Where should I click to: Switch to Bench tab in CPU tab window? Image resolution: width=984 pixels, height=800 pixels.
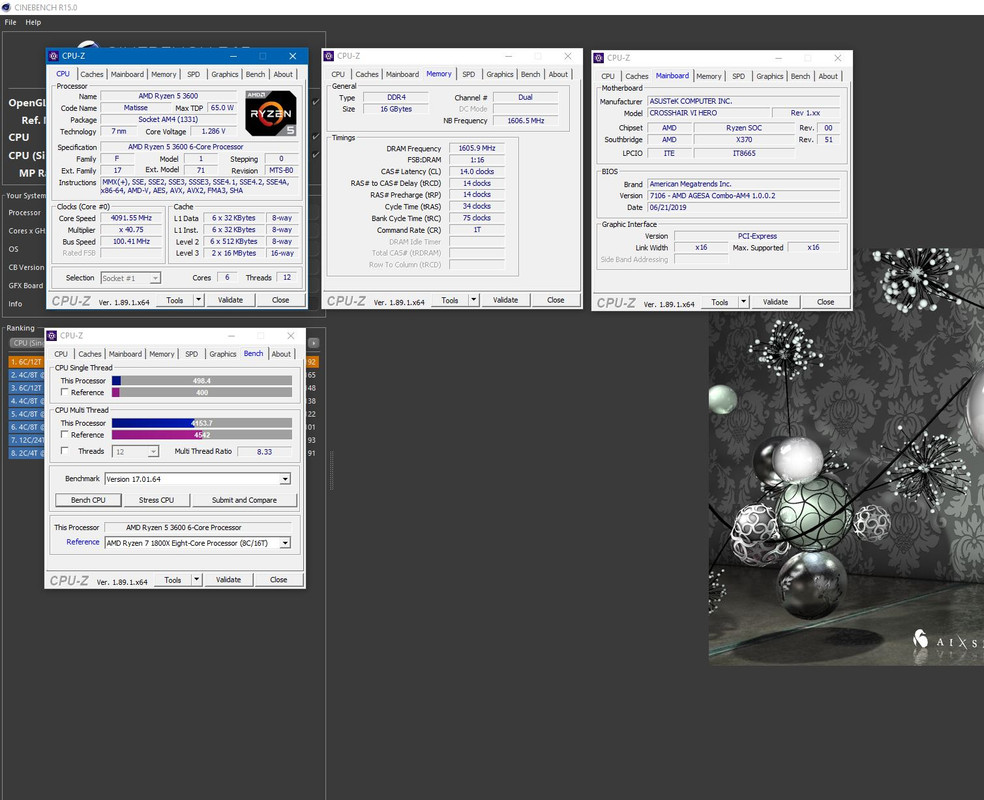pyautogui.click(x=255, y=74)
